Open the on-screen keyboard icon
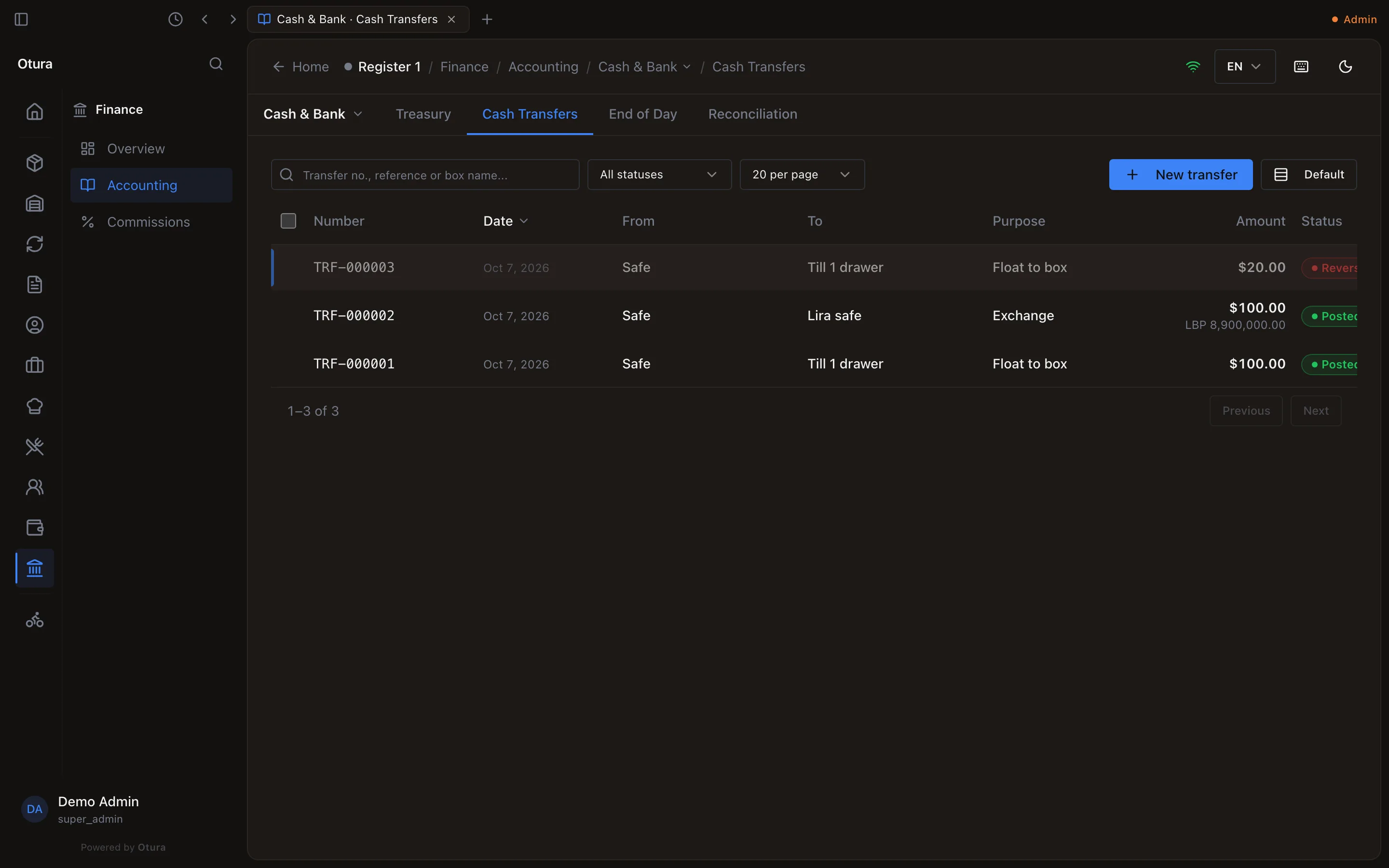1389x868 pixels. pos(1301,67)
